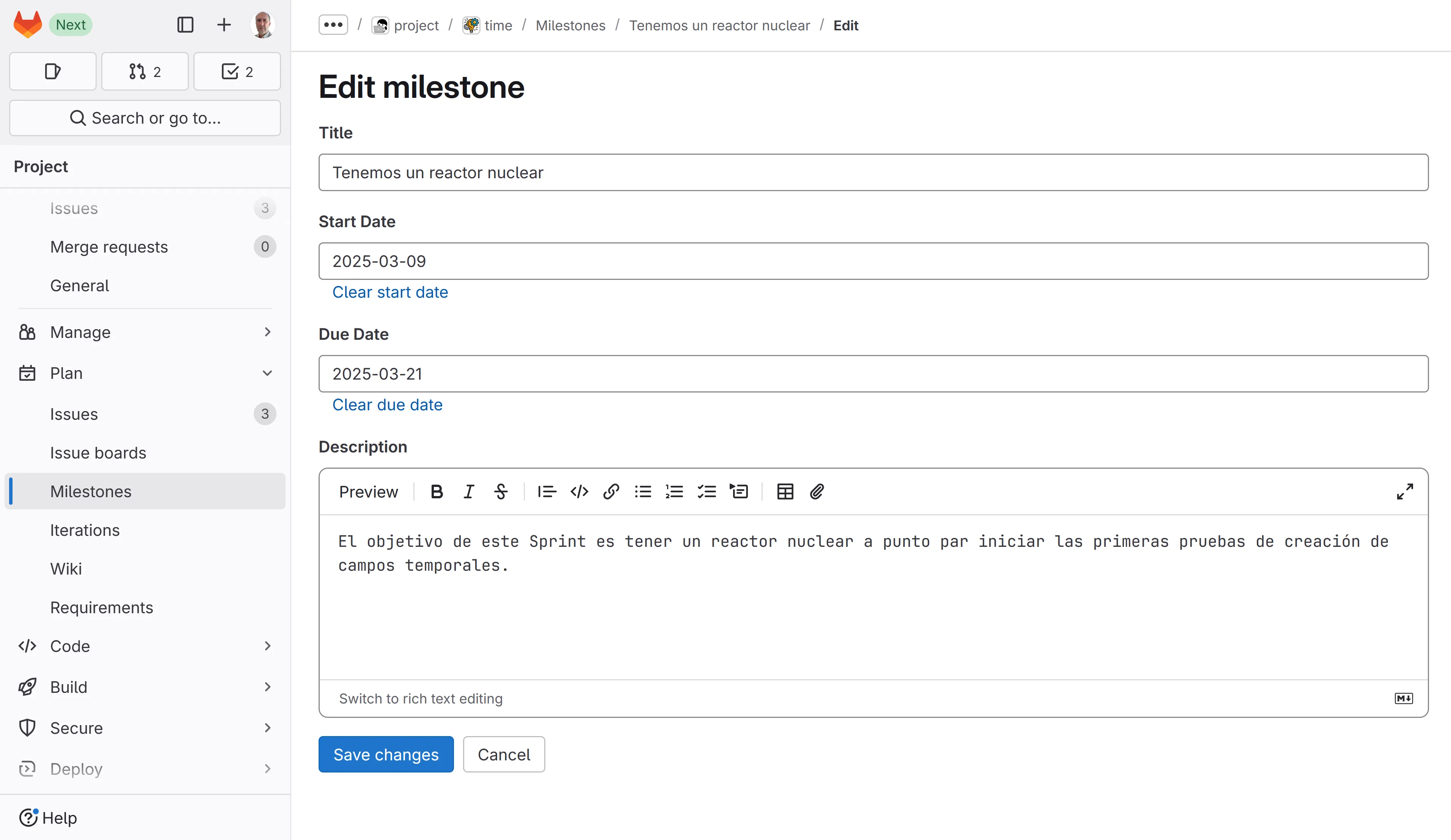Image resolution: width=1451 pixels, height=840 pixels.
Task: Click the Start Date input field
Action: point(873,261)
